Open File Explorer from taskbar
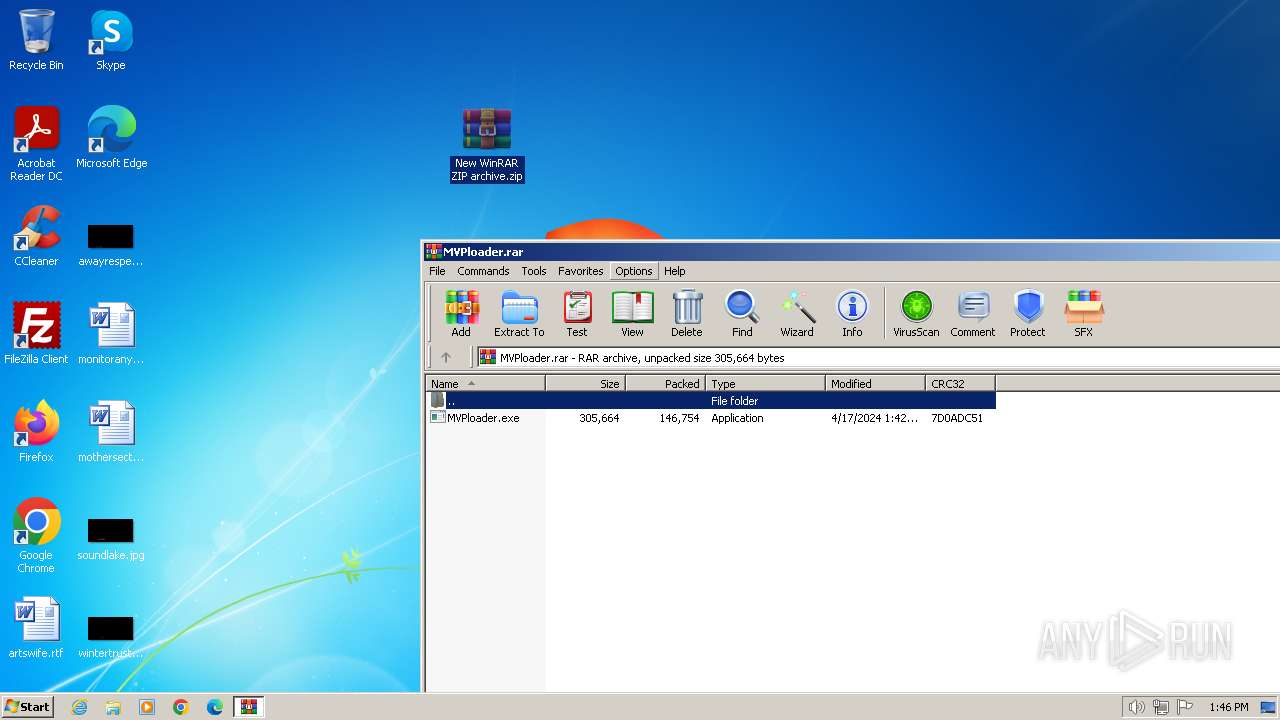The height and width of the screenshot is (720, 1280). [113, 707]
